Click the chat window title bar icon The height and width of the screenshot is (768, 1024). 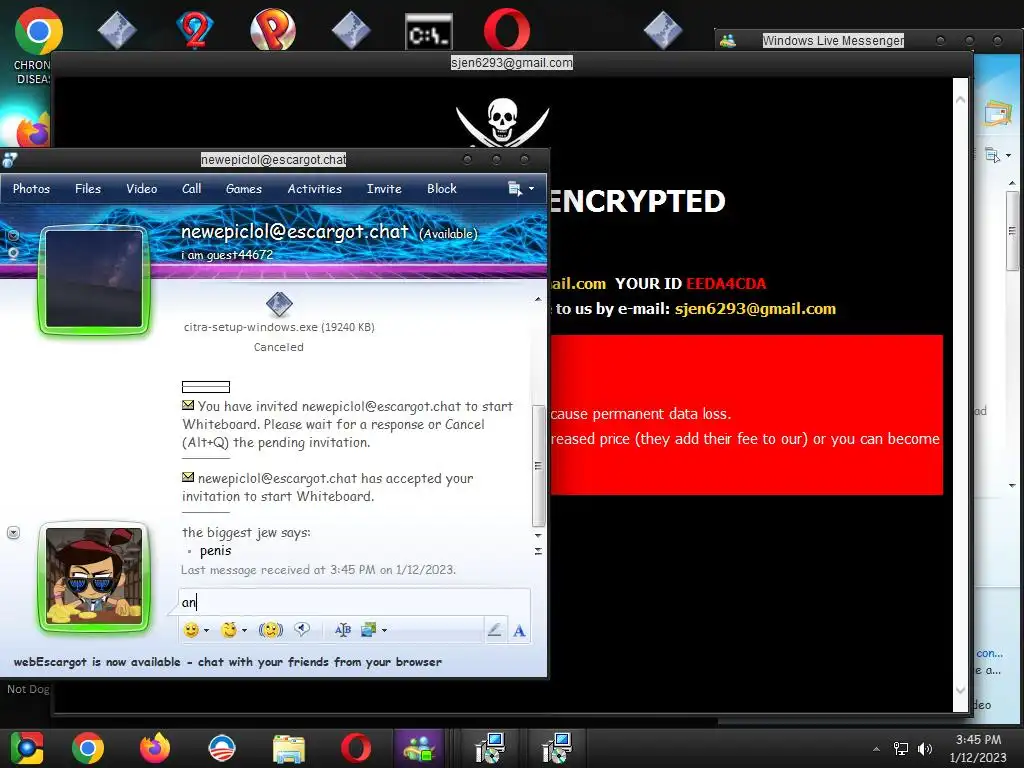point(9,159)
